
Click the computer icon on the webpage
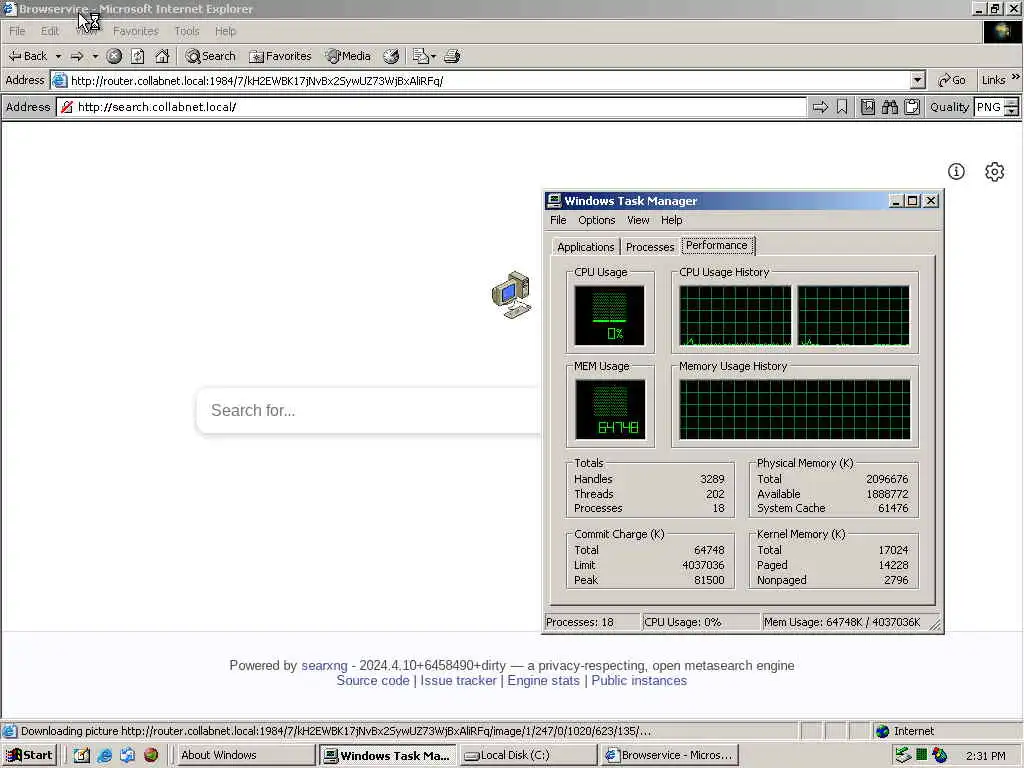coord(511,295)
